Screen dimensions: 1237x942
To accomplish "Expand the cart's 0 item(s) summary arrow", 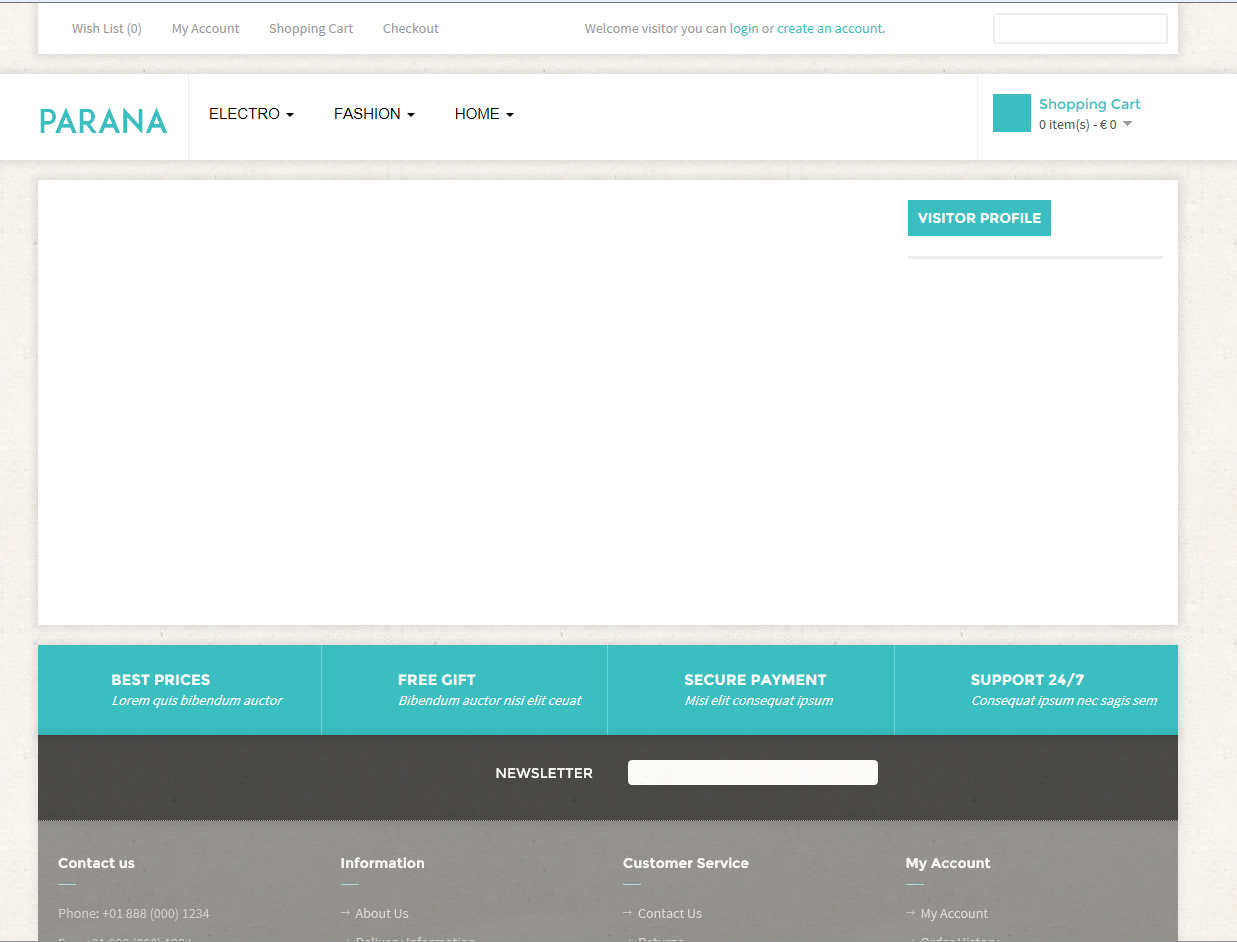I will pyautogui.click(x=1127, y=124).
